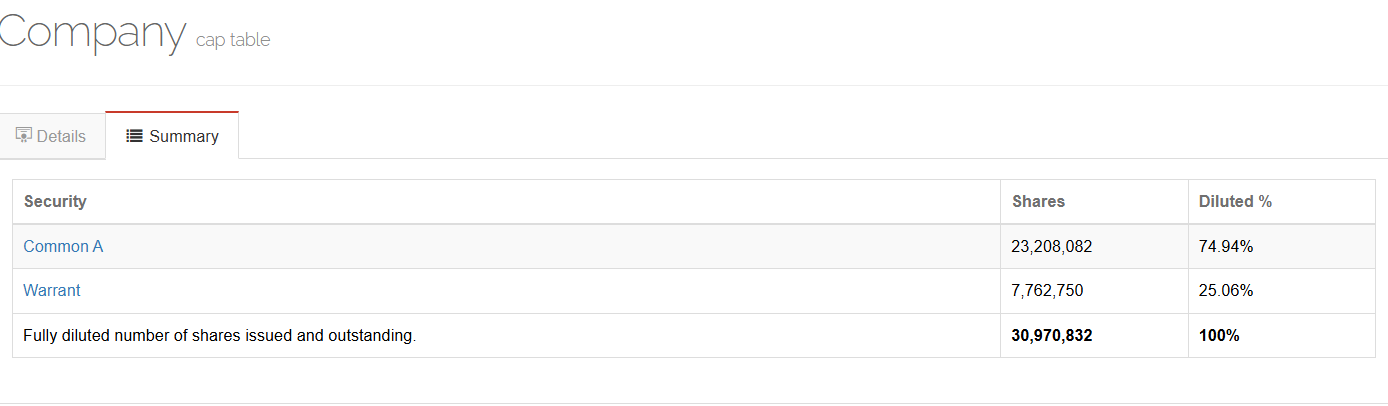Click the presentation icon on Details tab
Viewport: 1388px width, 406px height.
coord(24,135)
